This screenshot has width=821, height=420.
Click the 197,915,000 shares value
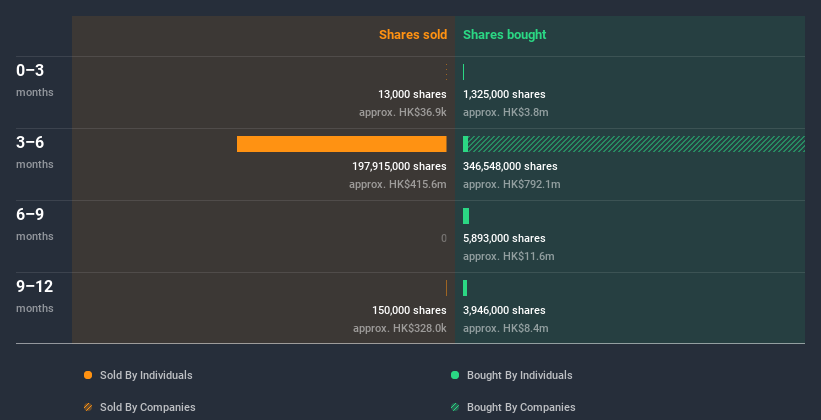coord(400,166)
